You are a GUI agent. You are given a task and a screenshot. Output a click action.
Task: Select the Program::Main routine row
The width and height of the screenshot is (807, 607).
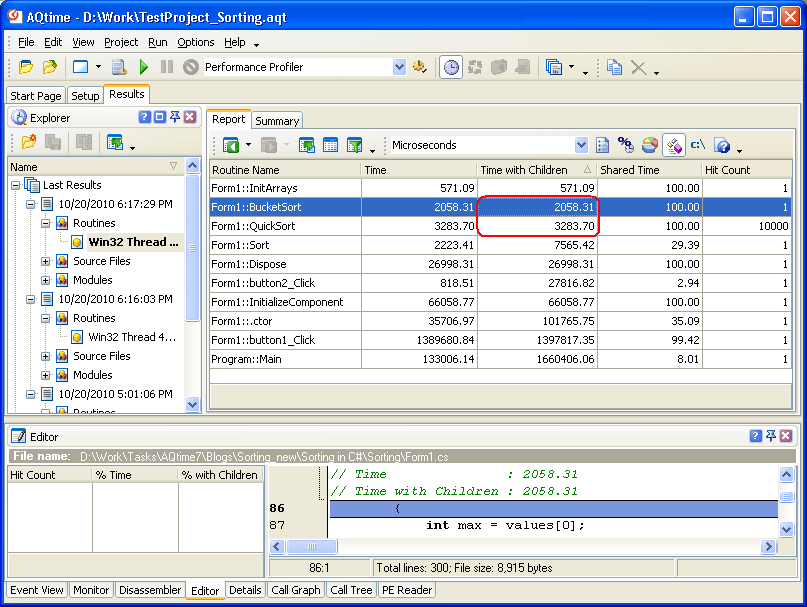pos(500,359)
